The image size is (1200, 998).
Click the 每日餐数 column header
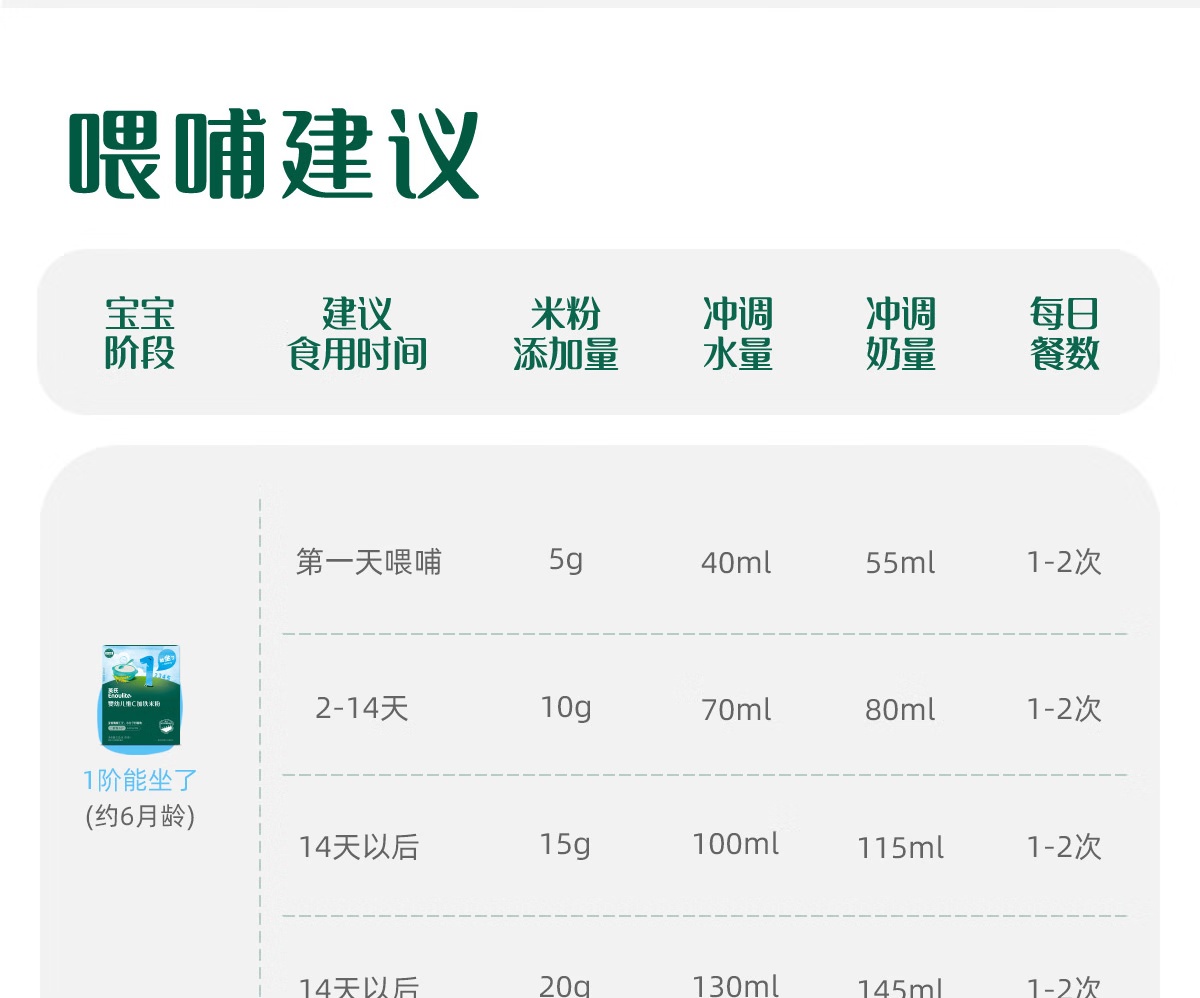tap(1065, 333)
